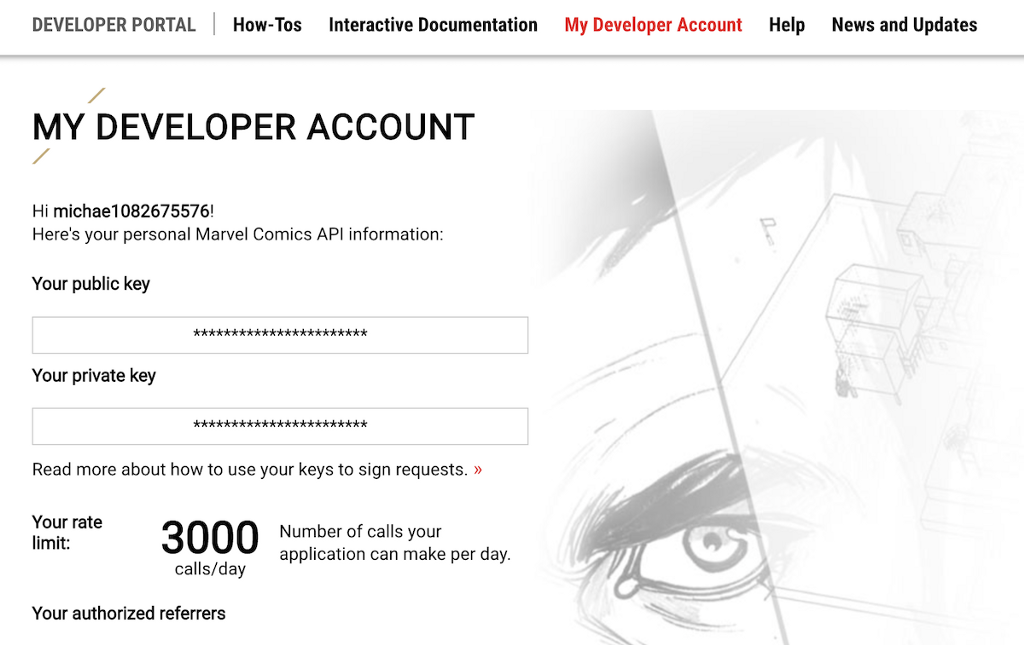Open Interactive Documentation in the nav
This screenshot has height=645, width=1024.
(x=433, y=25)
